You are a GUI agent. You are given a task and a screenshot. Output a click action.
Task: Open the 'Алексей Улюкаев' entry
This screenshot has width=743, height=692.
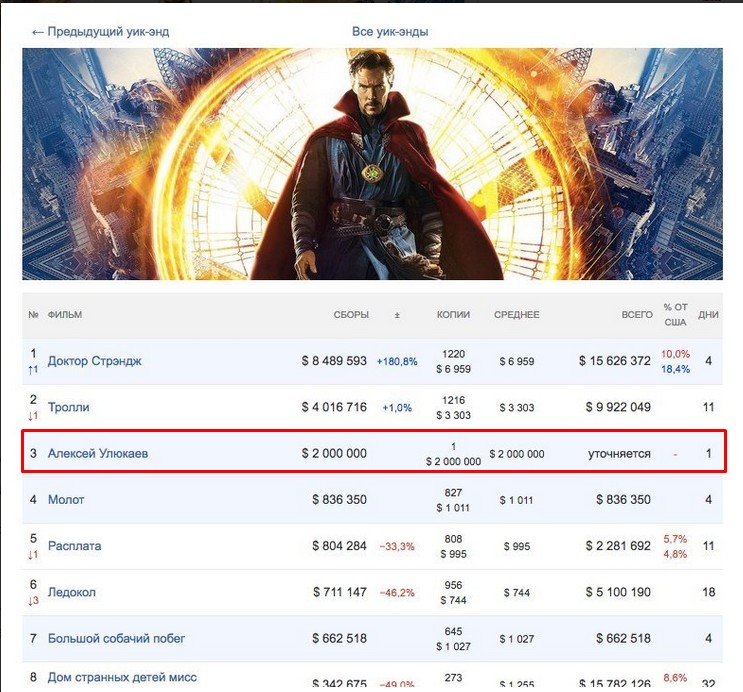98,453
